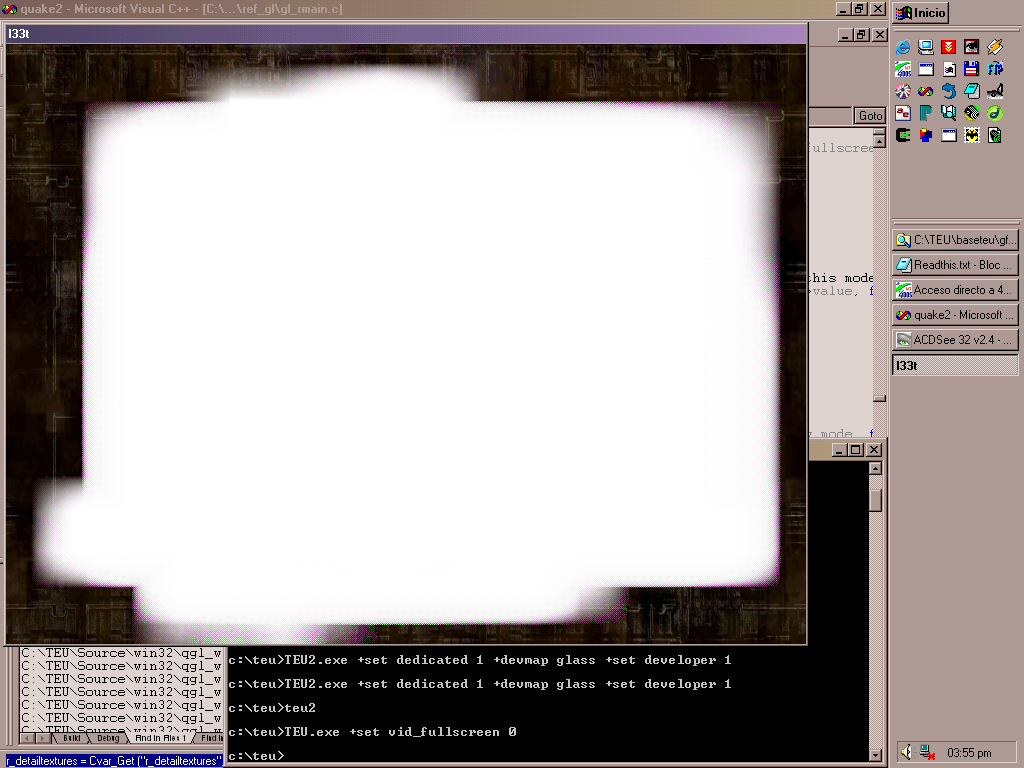
Task: Click the speaker volume tray icon
Action: (906, 752)
